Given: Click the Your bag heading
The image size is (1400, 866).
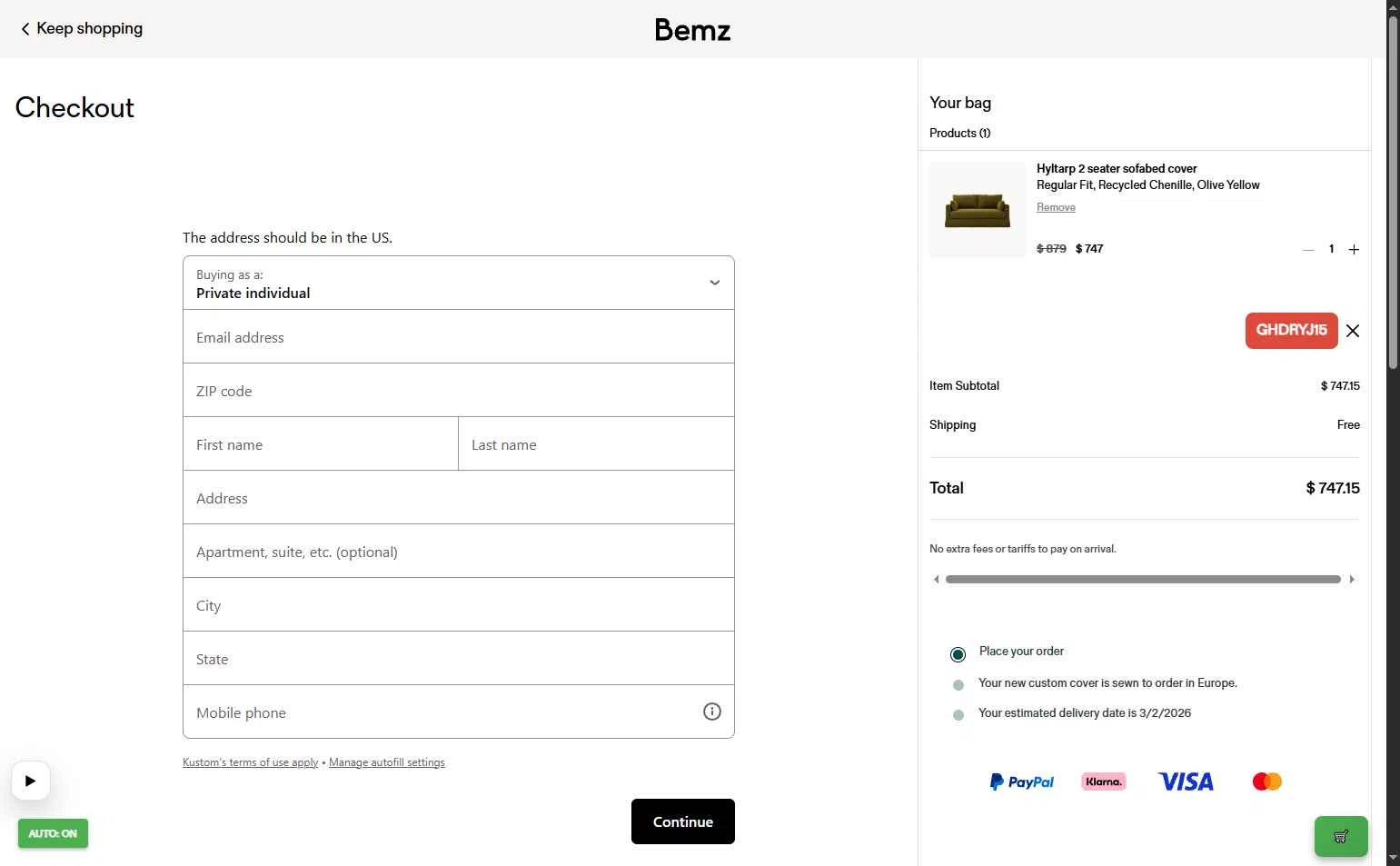Looking at the screenshot, I should pyautogui.click(x=960, y=103).
